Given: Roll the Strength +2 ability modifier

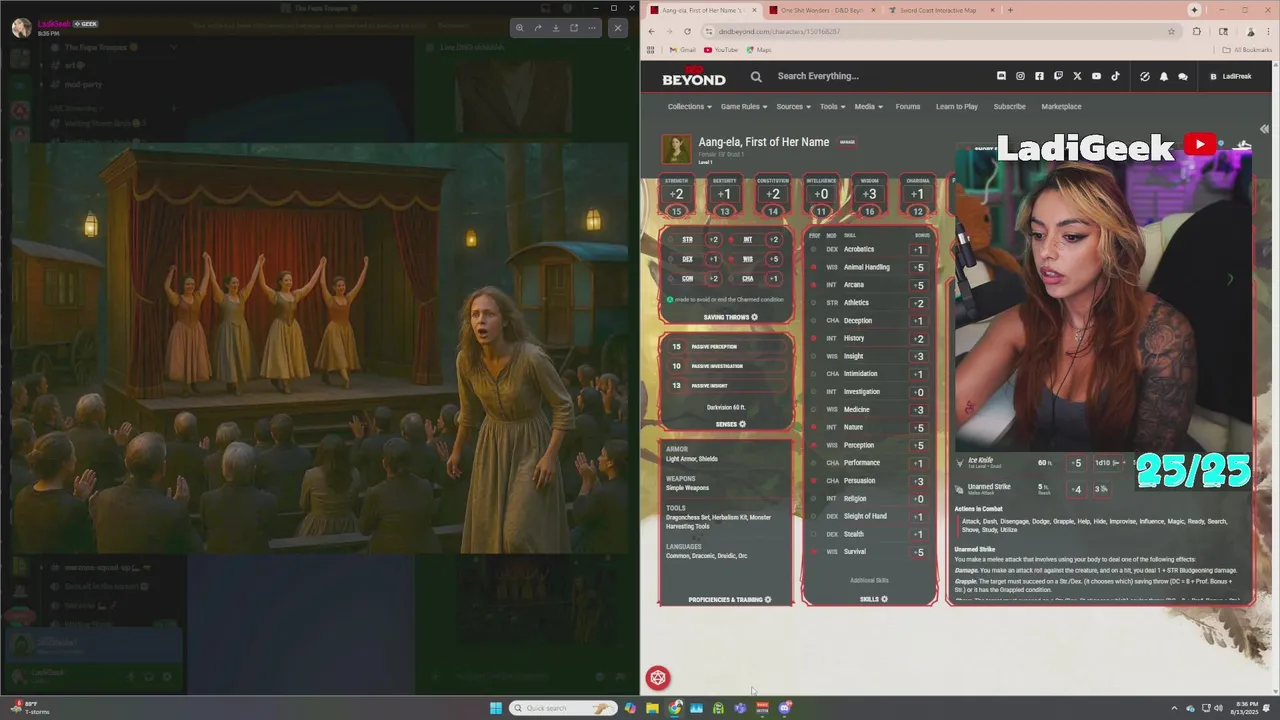Looking at the screenshot, I should pos(676,194).
